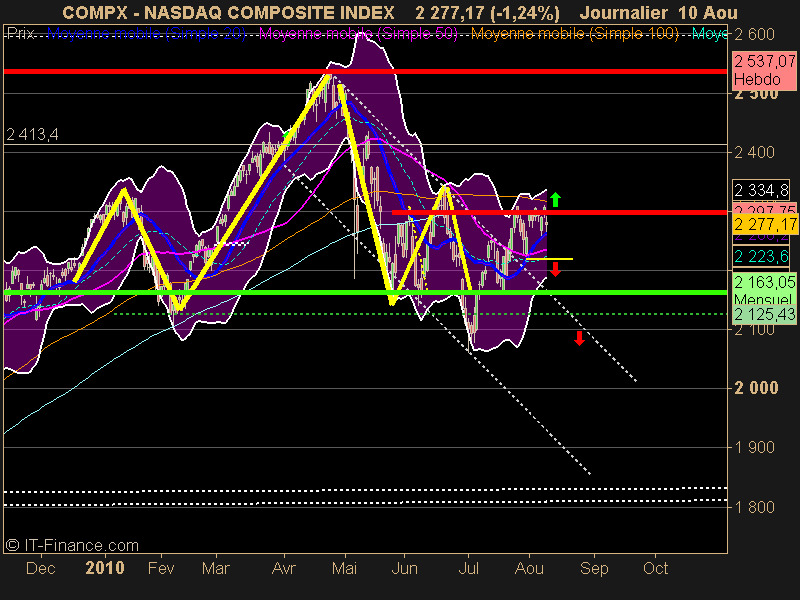Click the green up arrow near 2 334,8
This screenshot has width=800, height=600.
click(556, 199)
